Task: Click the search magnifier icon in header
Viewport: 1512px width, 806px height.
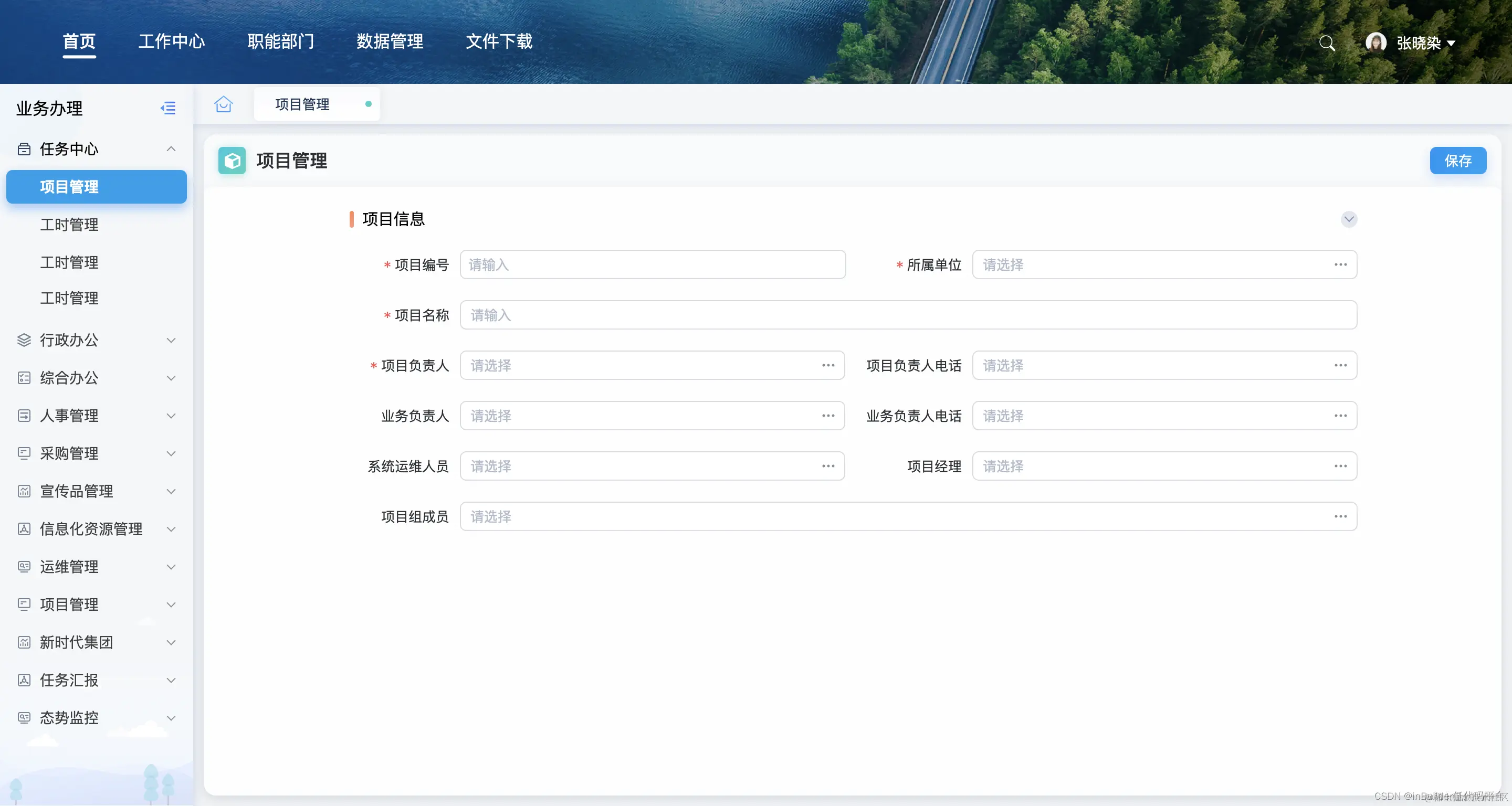Action: 1327,43
